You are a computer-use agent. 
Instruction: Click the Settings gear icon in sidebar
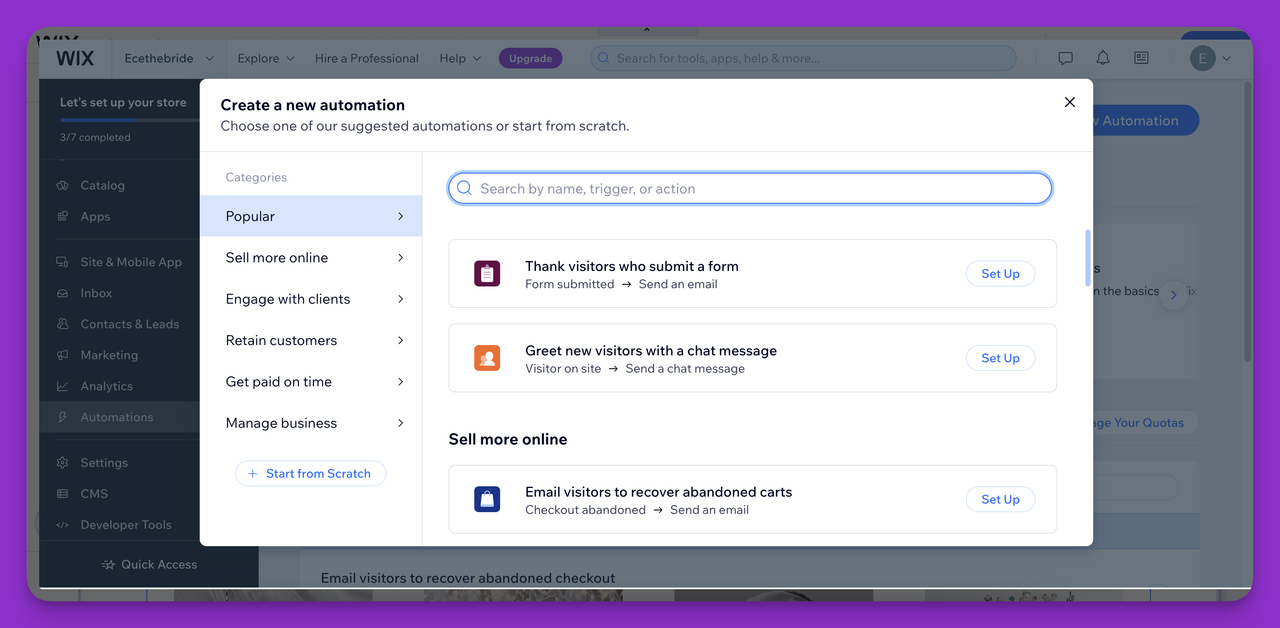62,463
